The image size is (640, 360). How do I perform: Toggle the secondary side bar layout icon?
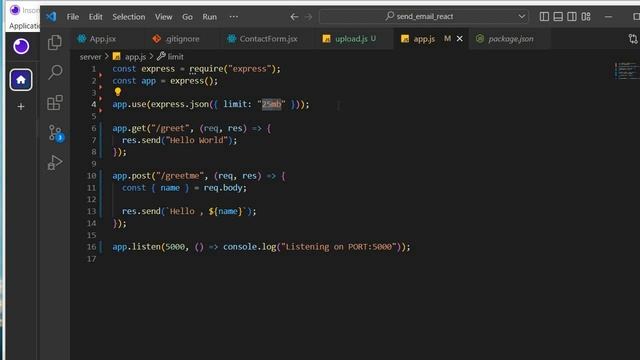[572, 16]
